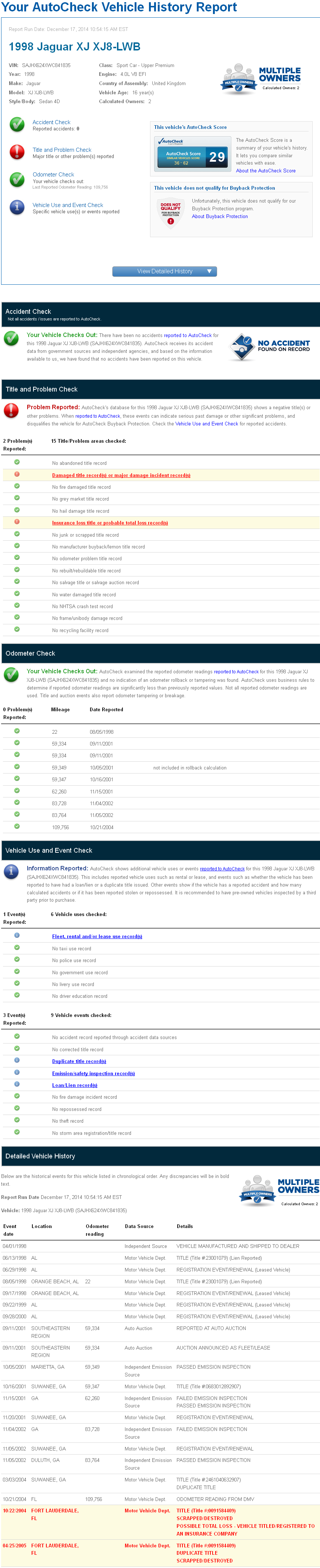
Task: Select the 1998 Jaguar XJ XJ8-LWB heading
Action: [x=74, y=47]
